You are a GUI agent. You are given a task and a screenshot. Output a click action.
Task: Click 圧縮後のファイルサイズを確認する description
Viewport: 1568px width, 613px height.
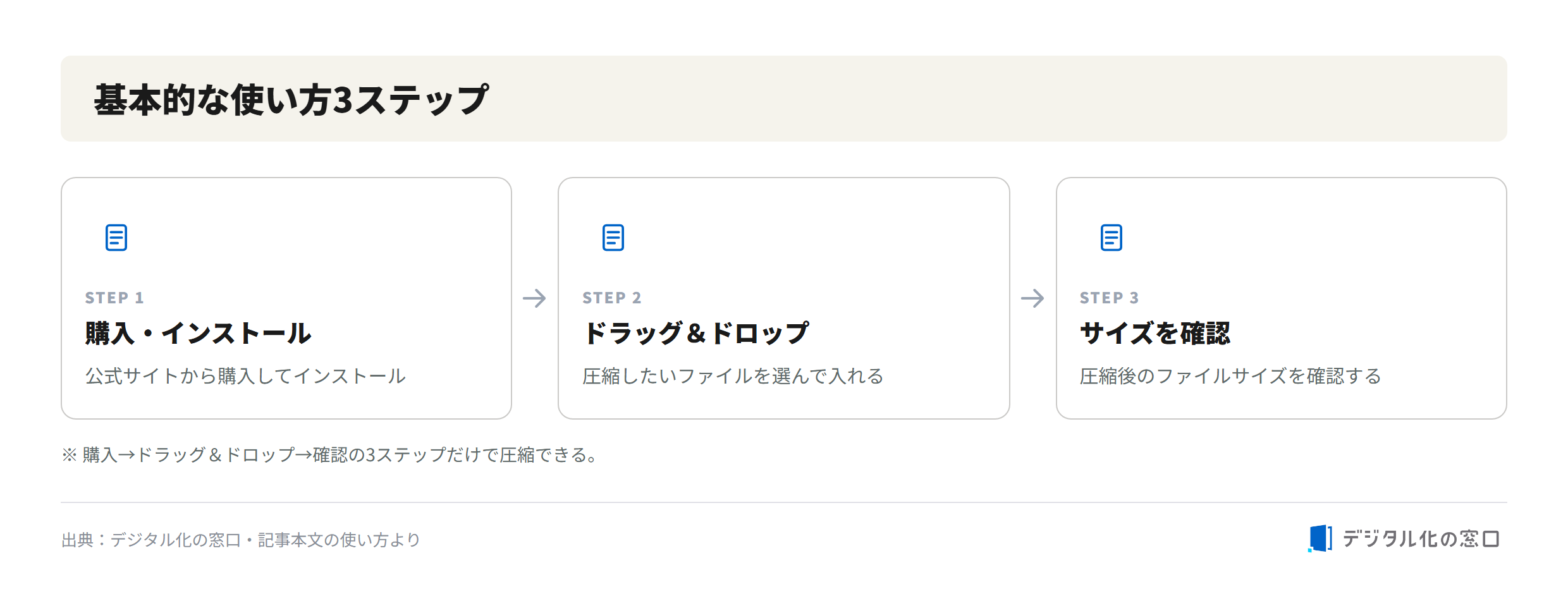pyautogui.click(x=1230, y=376)
